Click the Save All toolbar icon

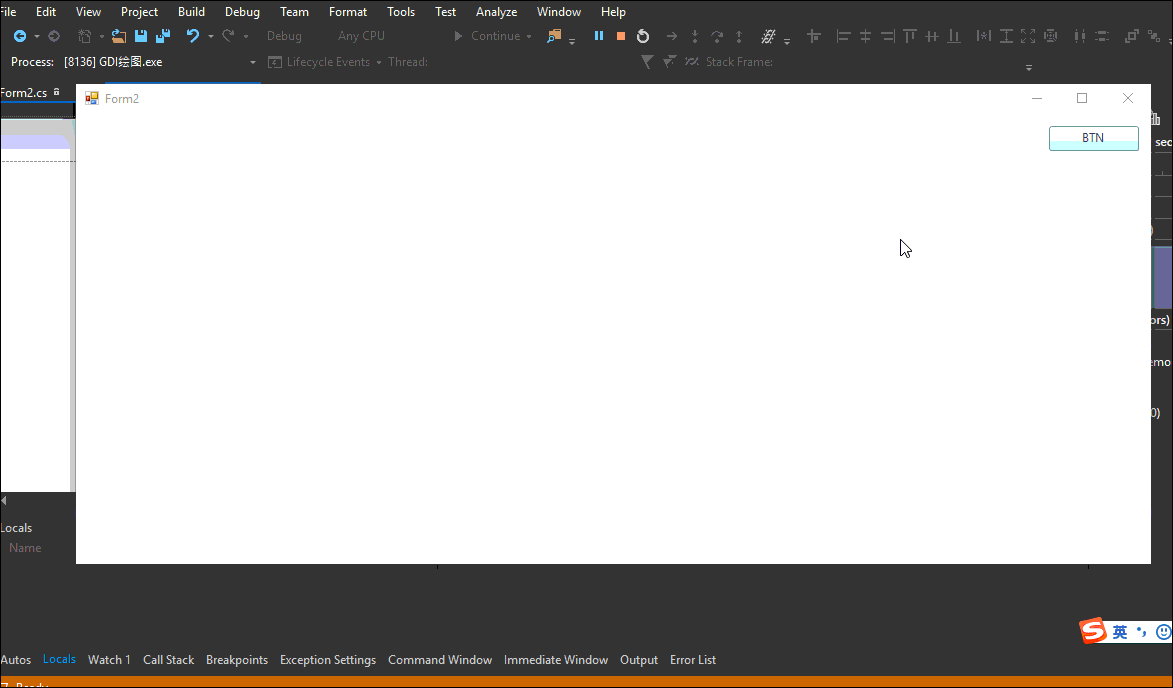[x=162, y=34]
